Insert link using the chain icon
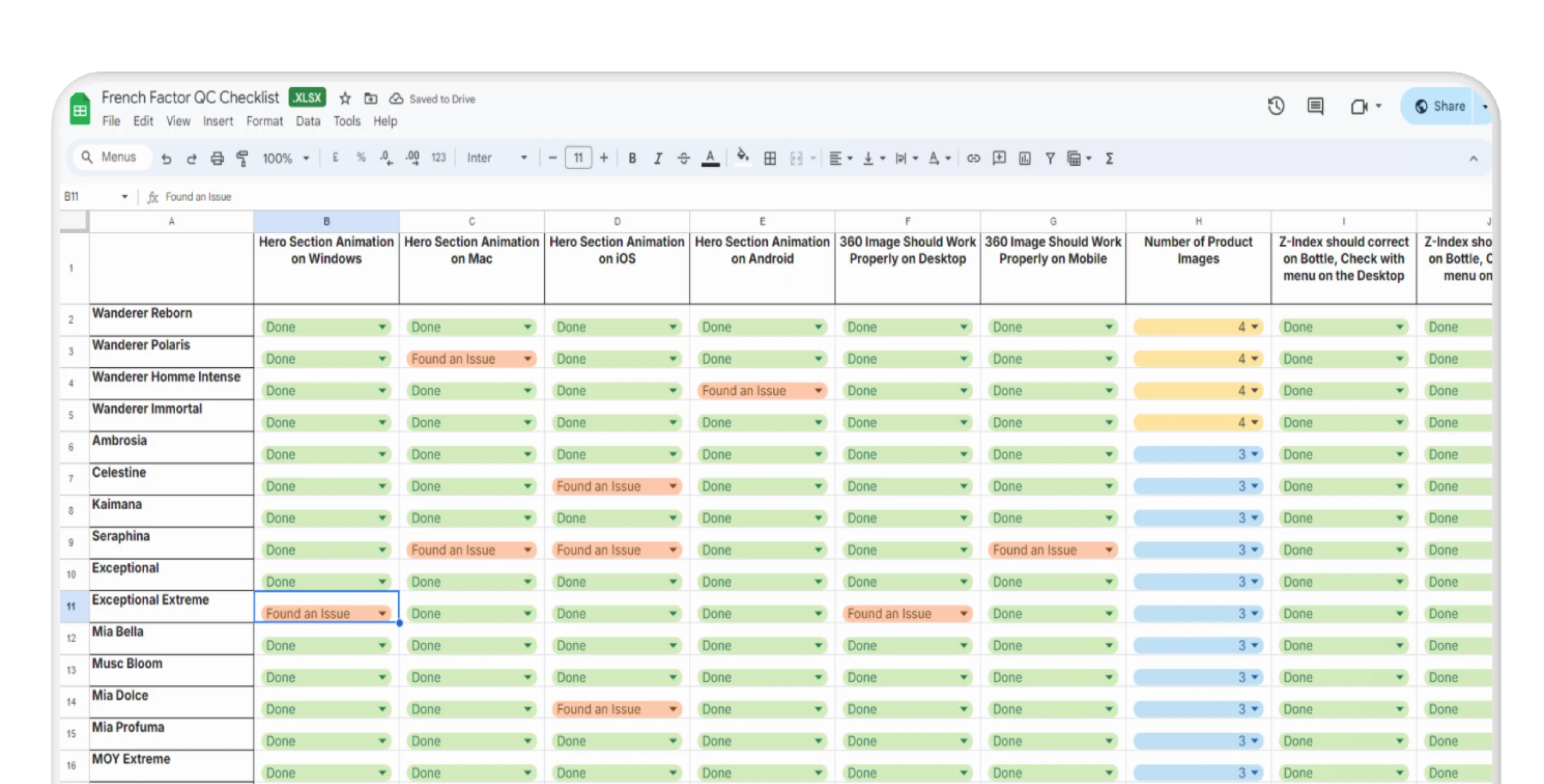Image resolution: width=1544 pixels, height=784 pixels. pyautogui.click(x=973, y=159)
